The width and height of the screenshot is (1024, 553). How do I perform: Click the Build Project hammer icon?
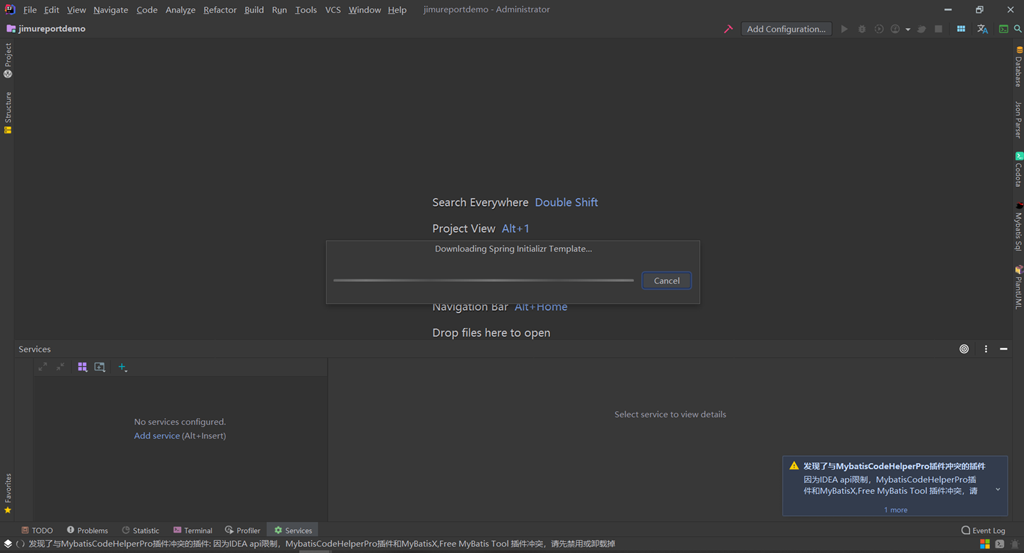click(728, 29)
